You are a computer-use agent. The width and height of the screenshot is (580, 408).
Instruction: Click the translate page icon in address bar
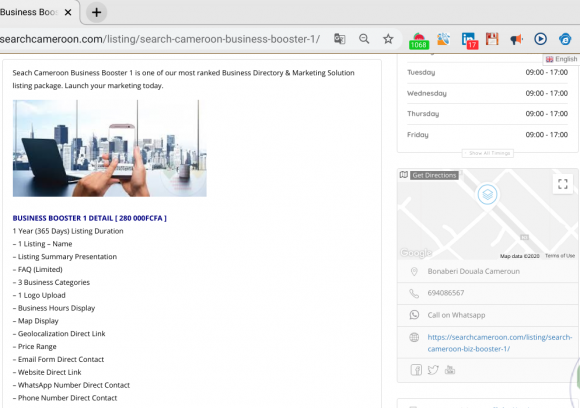[340, 39]
